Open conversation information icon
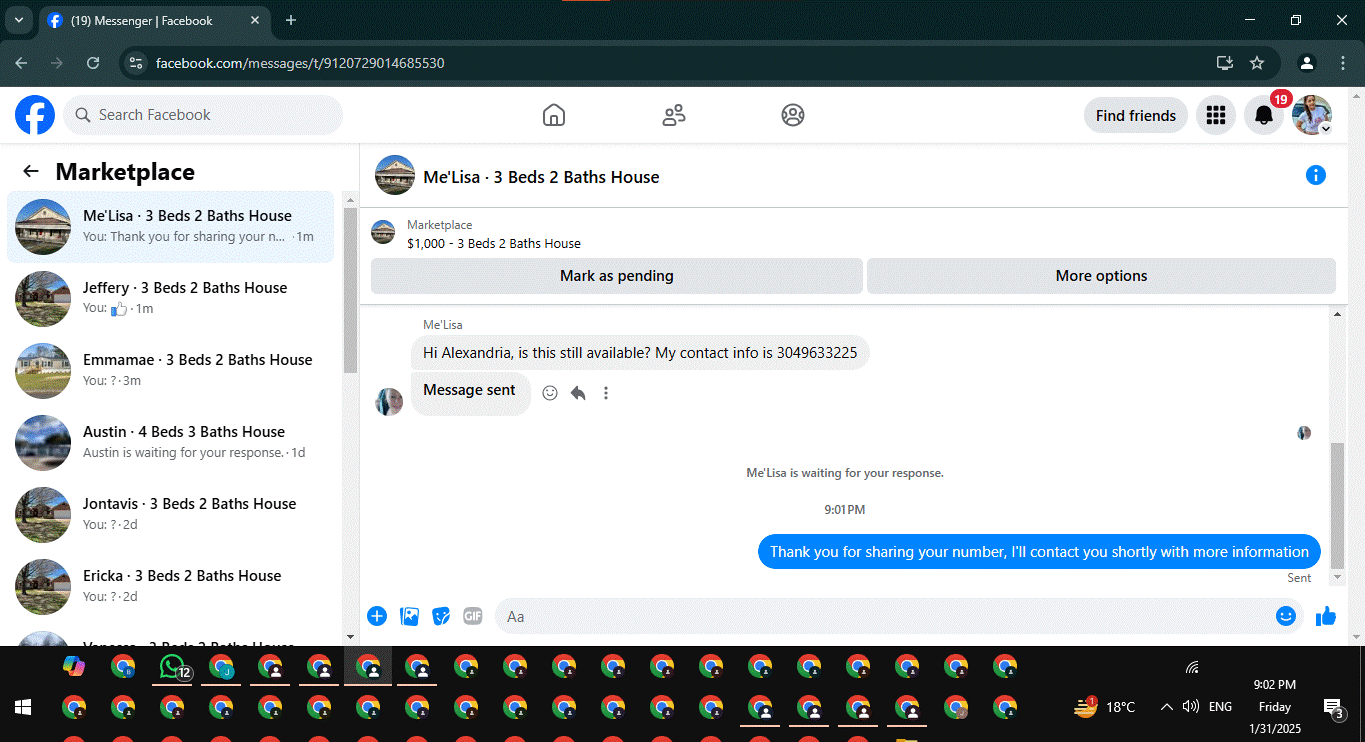The height and width of the screenshot is (742, 1365). 1316,176
